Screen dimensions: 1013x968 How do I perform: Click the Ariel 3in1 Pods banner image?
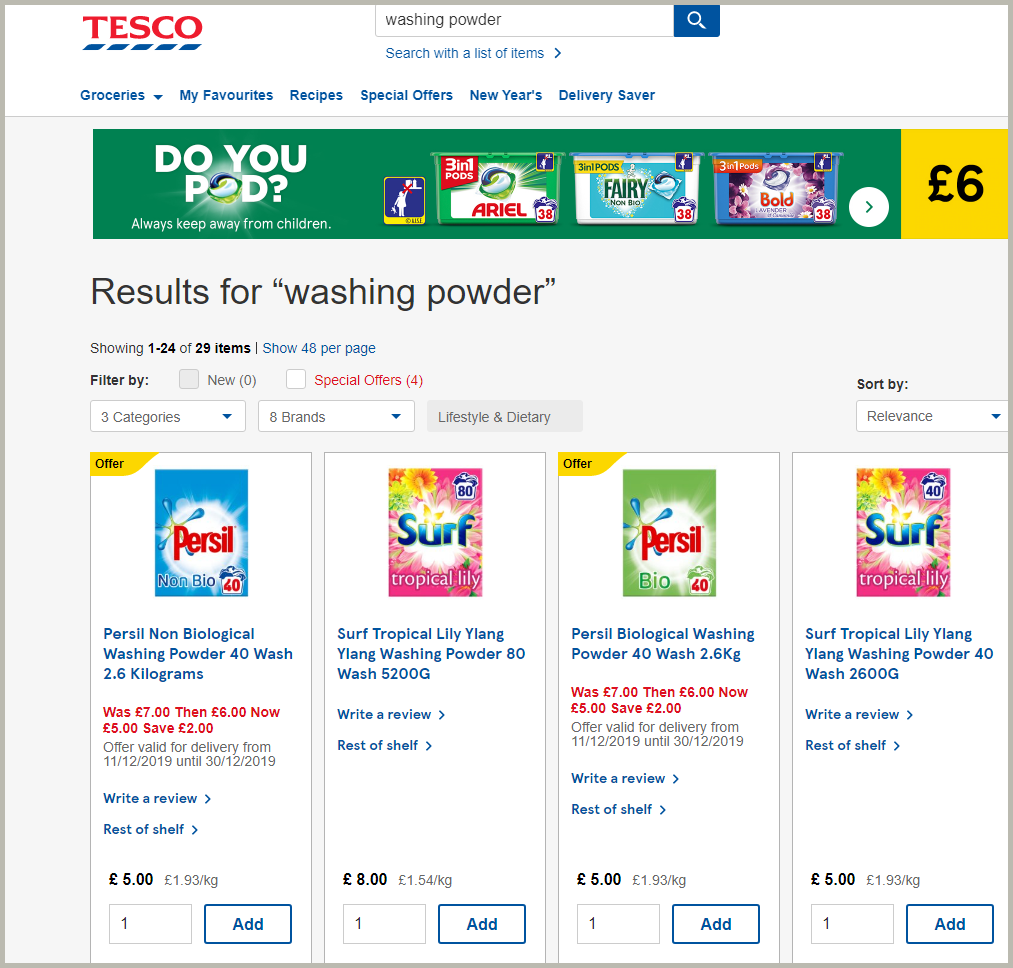(x=496, y=186)
